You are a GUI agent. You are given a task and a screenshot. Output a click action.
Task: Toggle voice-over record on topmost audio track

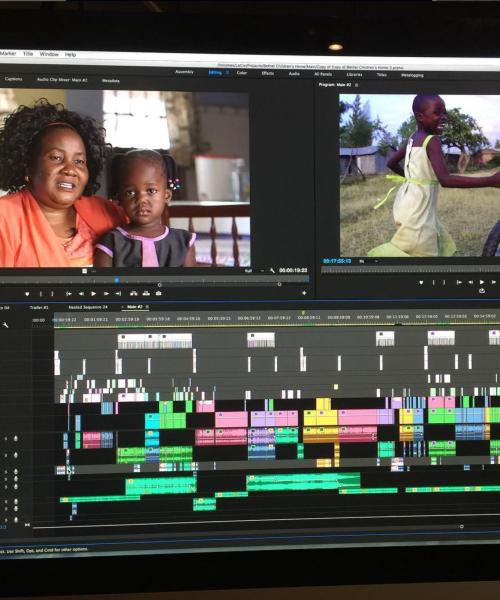[x=16, y=439]
